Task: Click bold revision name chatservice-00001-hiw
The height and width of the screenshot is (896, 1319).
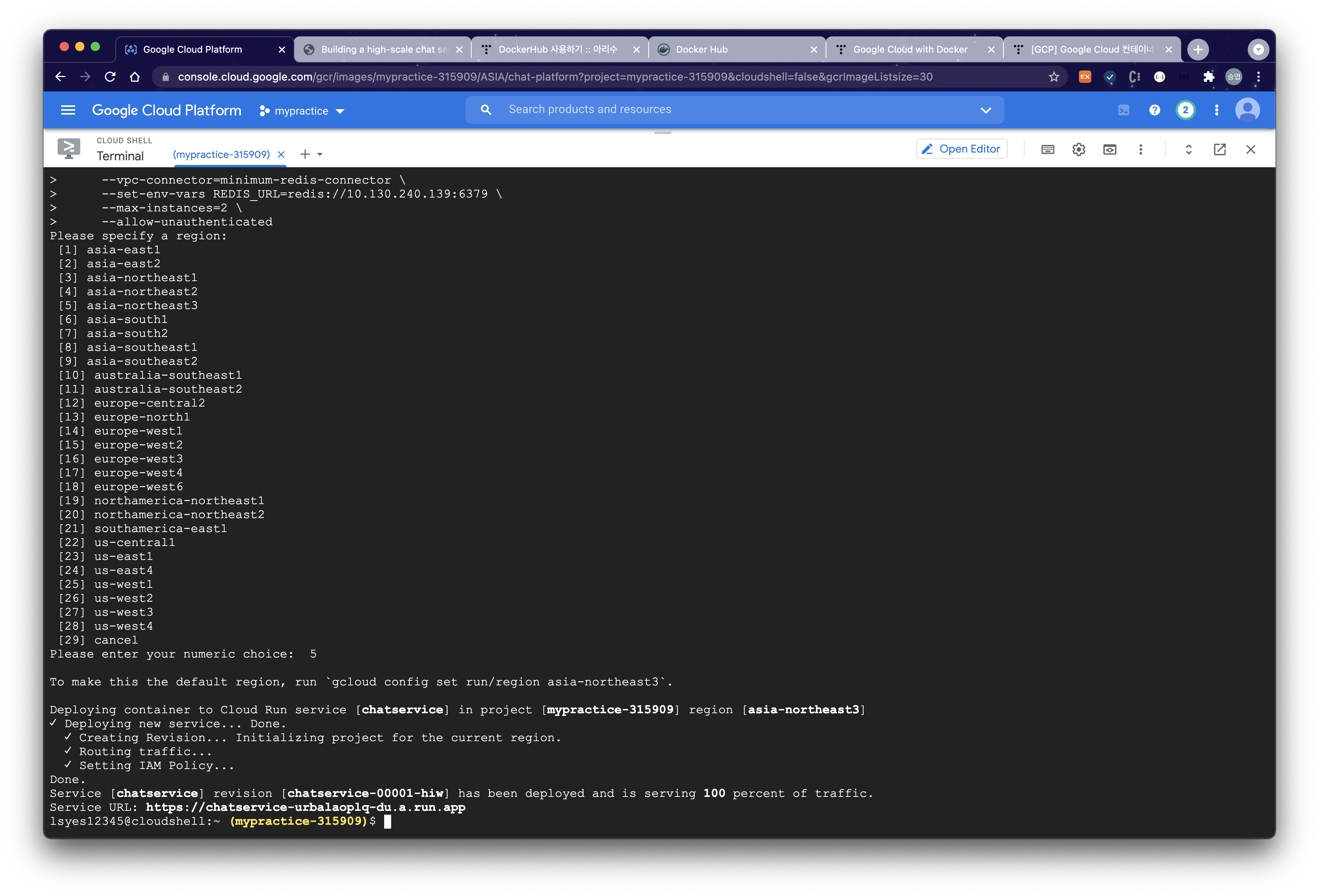Action: [x=365, y=793]
